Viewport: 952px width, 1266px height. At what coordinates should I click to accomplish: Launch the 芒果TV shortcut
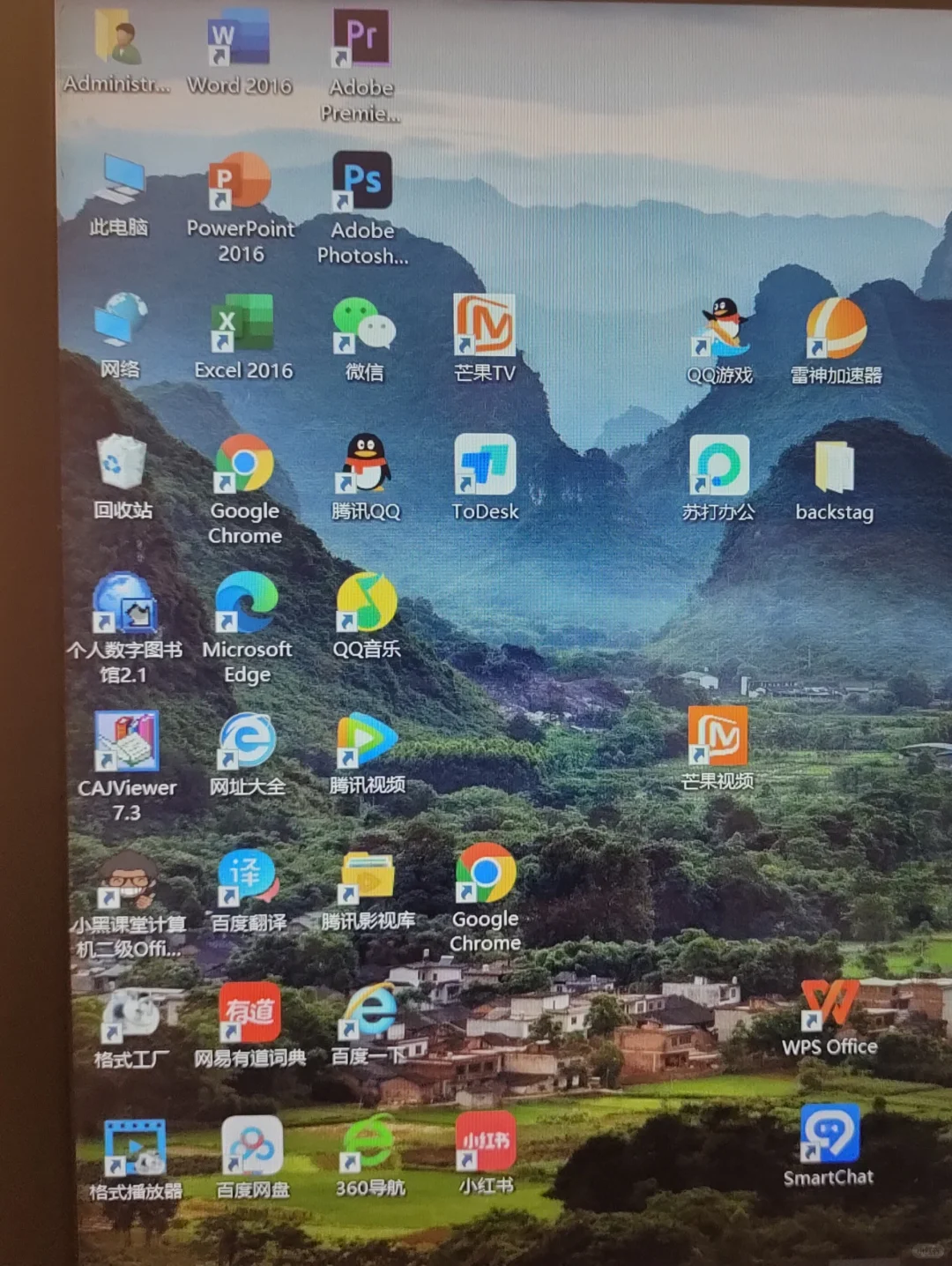pos(484,324)
